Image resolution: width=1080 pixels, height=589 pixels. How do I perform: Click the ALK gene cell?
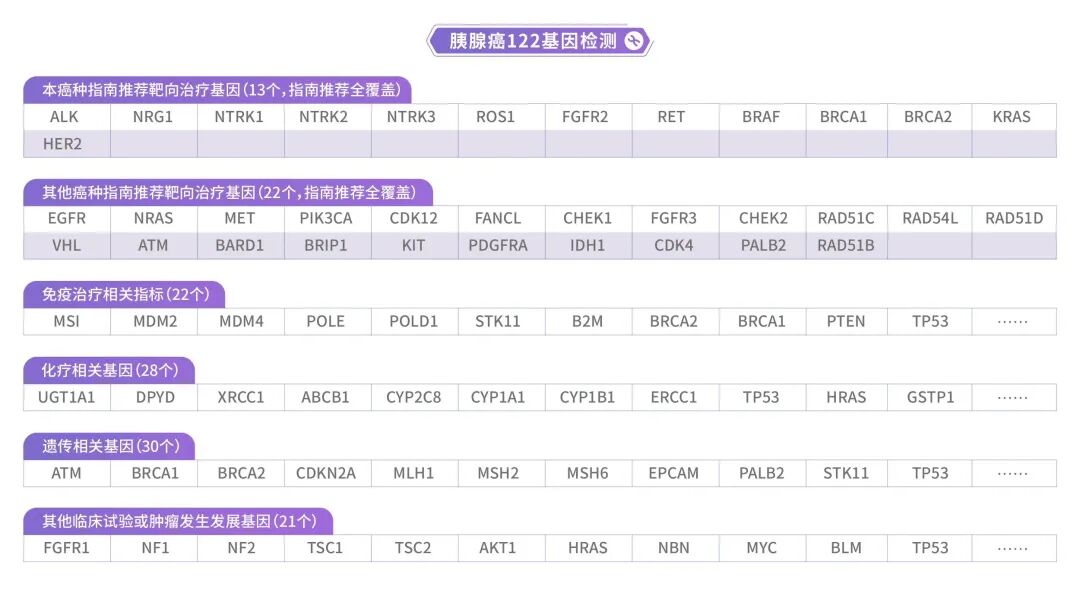point(67,117)
